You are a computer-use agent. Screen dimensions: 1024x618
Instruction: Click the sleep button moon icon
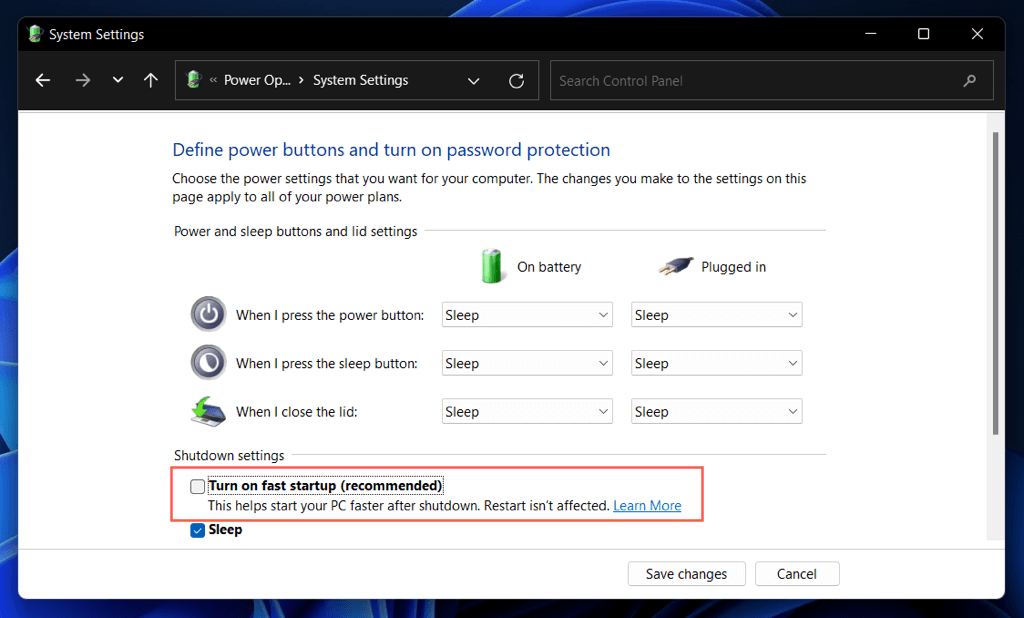point(208,362)
